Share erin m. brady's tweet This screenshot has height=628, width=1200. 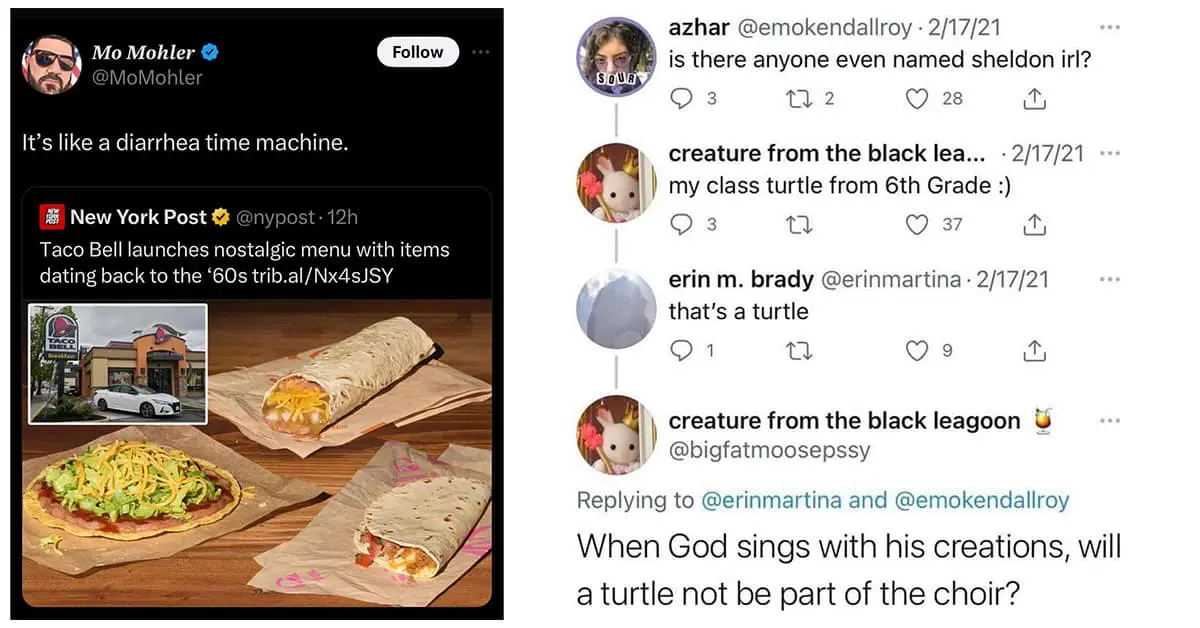click(x=1035, y=350)
